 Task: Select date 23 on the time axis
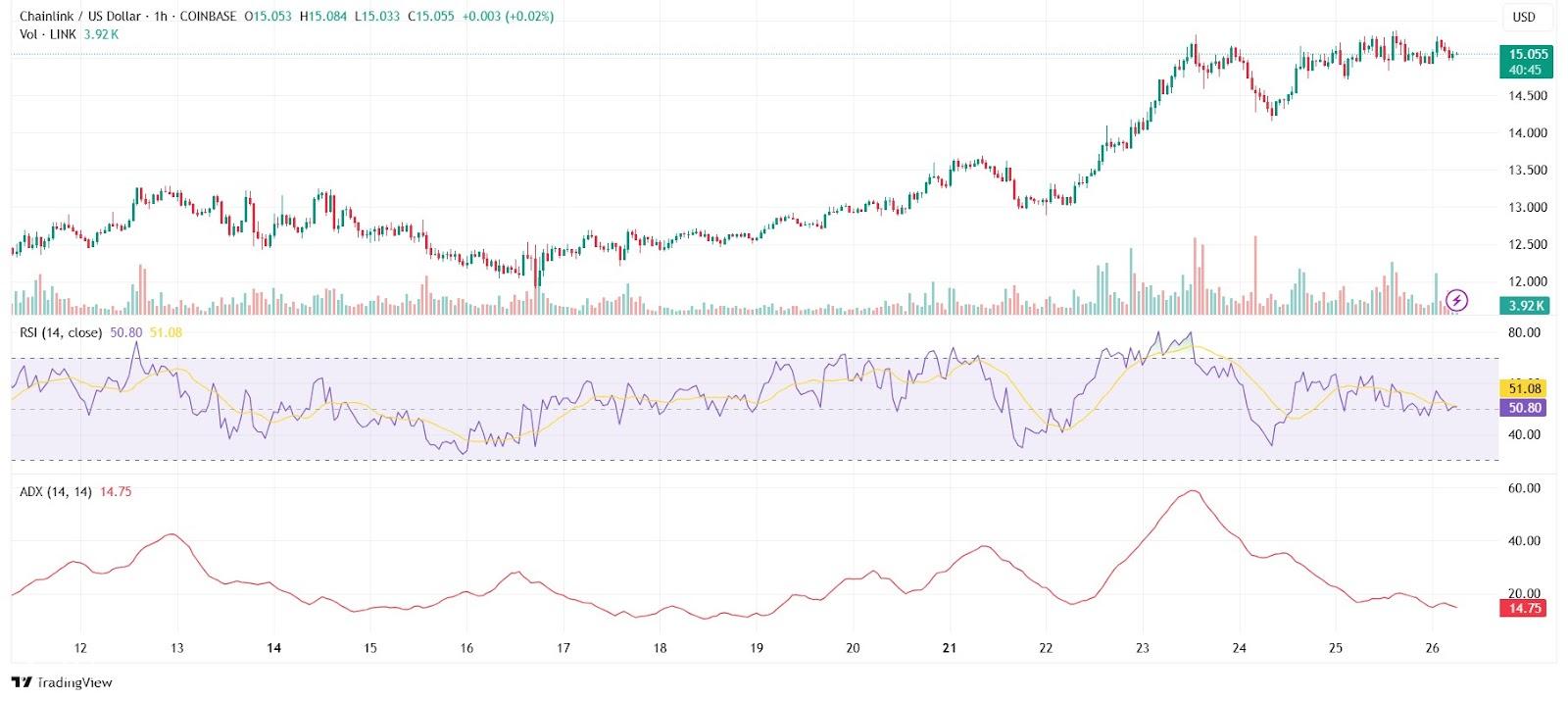click(x=1143, y=648)
